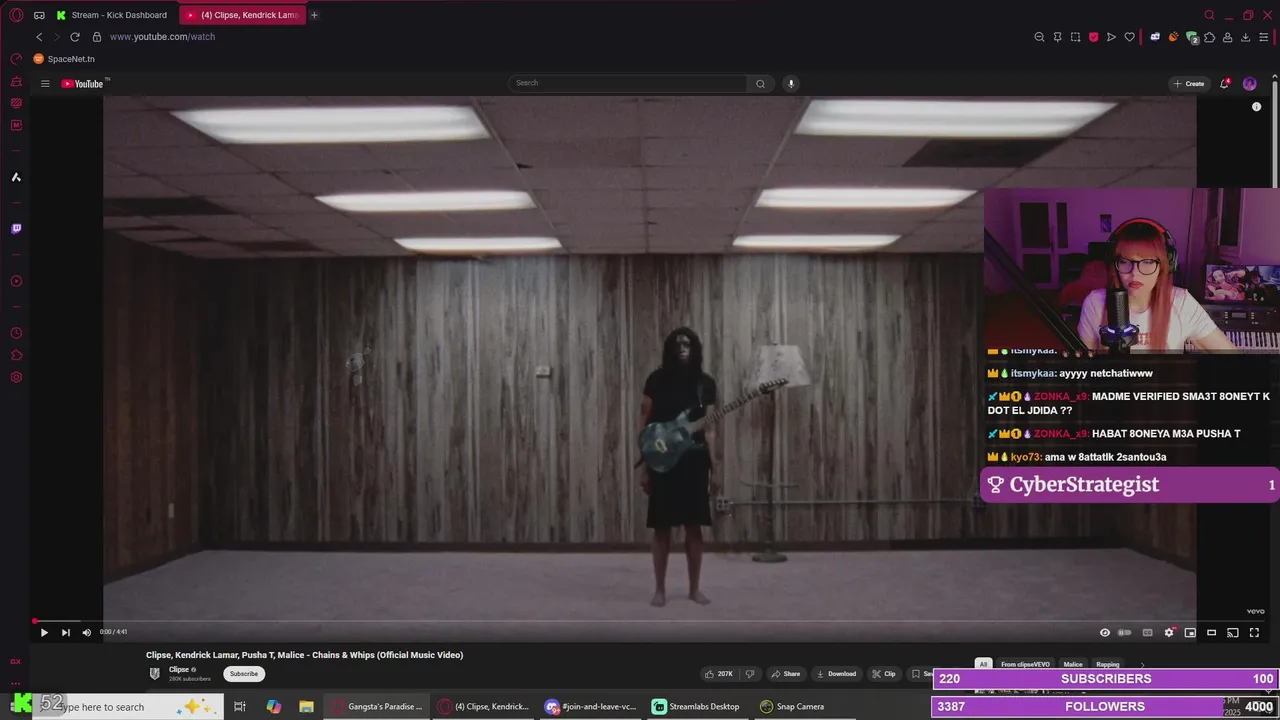The width and height of the screenshot is (1280, 720).
Task: Expand more filter chips with the arrow
Action: point(1143,664)
